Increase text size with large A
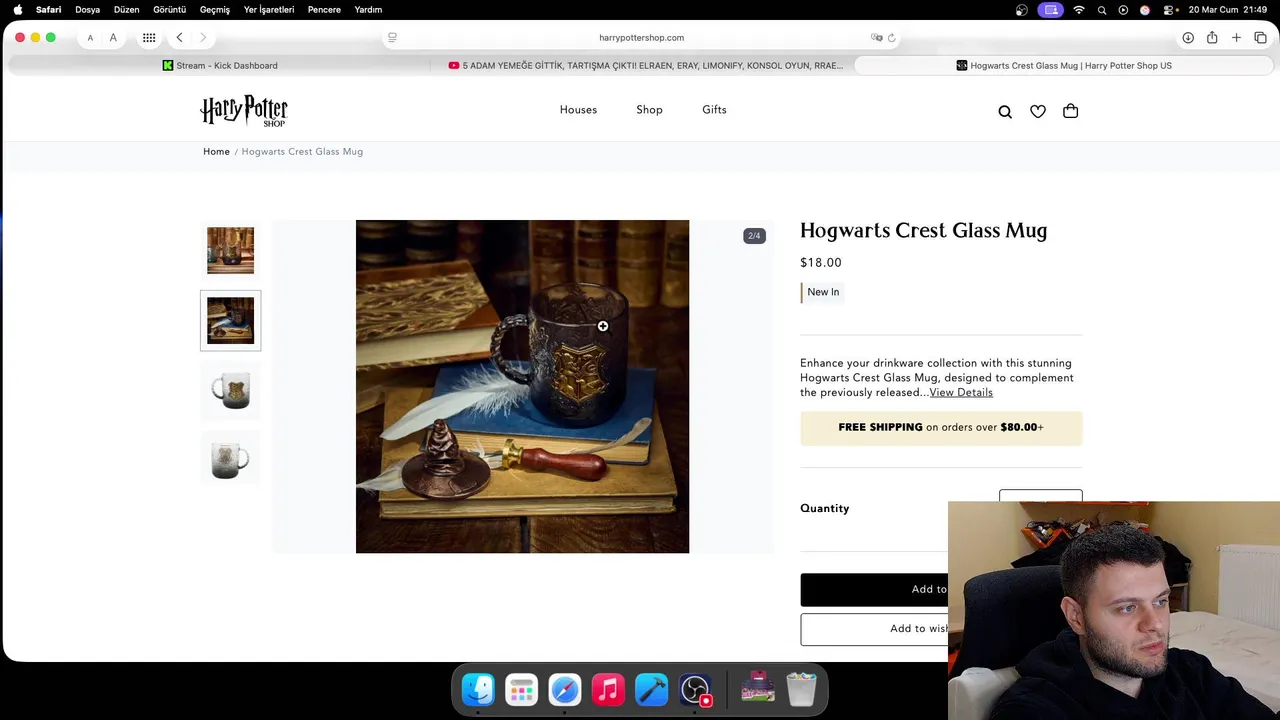The image size is (1280, 720). (113, 37)
